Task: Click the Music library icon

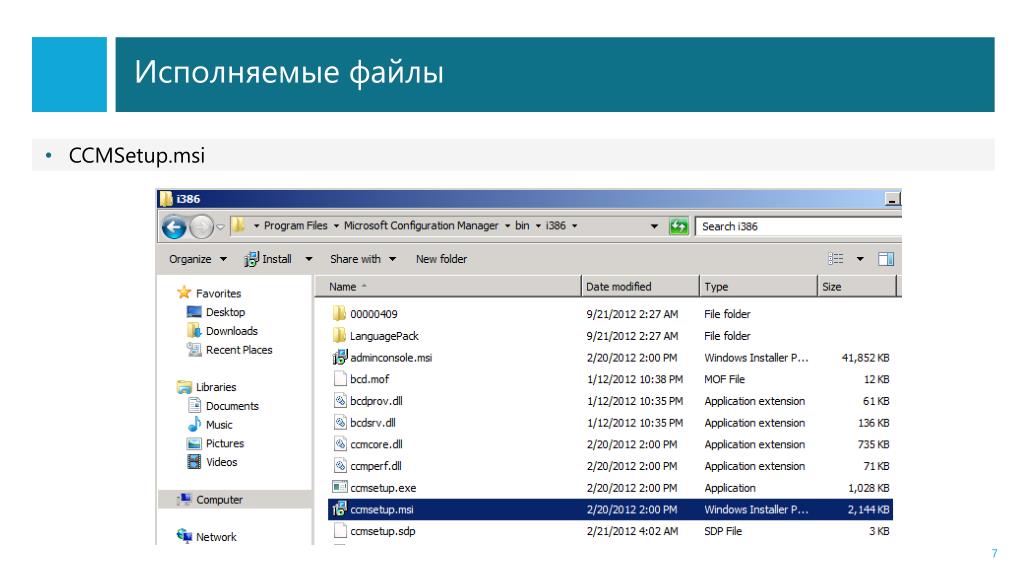Action: coord(194,425)
